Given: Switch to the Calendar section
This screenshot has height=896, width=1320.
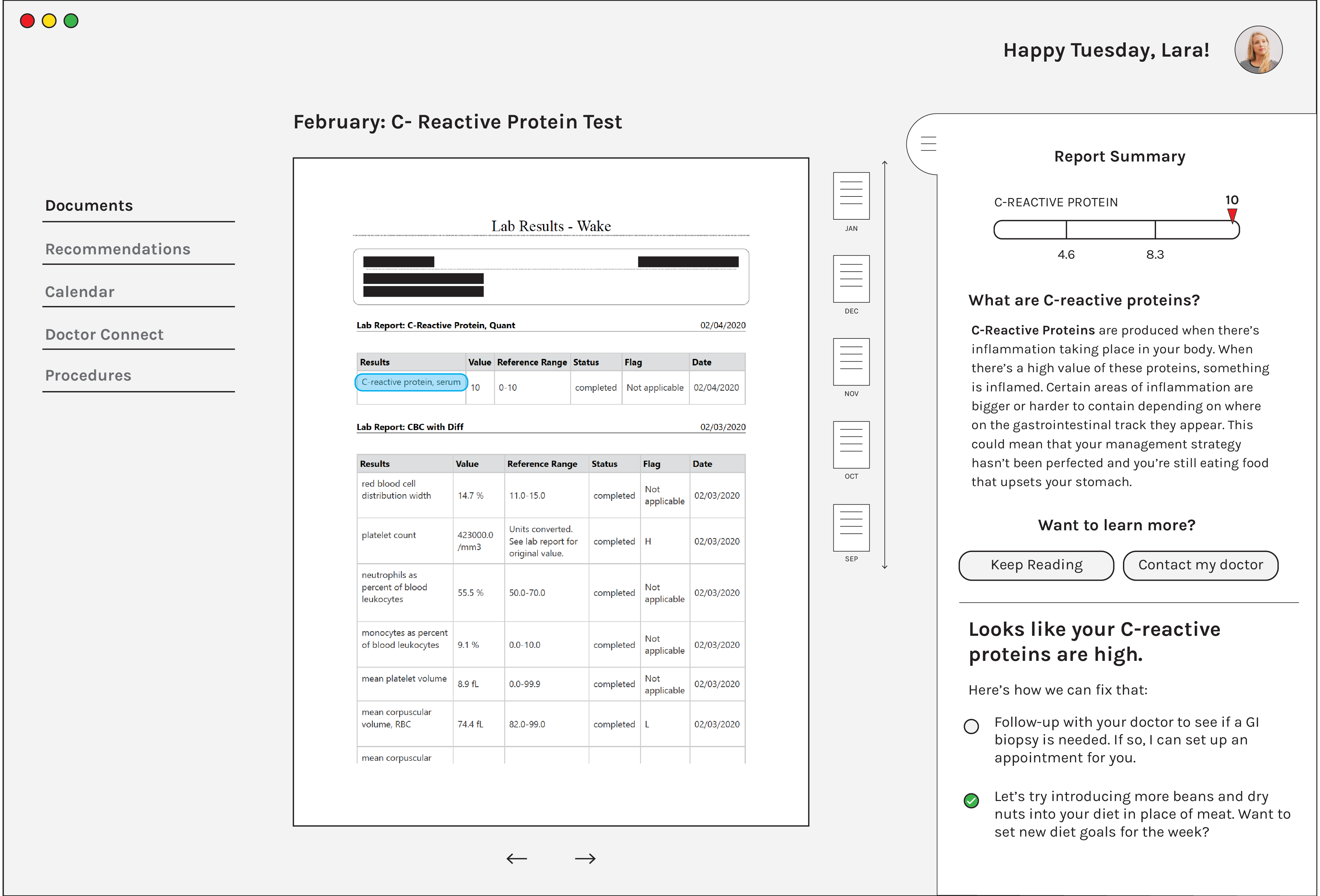Looking at the screenshot, I should click(x=80, y=291).
